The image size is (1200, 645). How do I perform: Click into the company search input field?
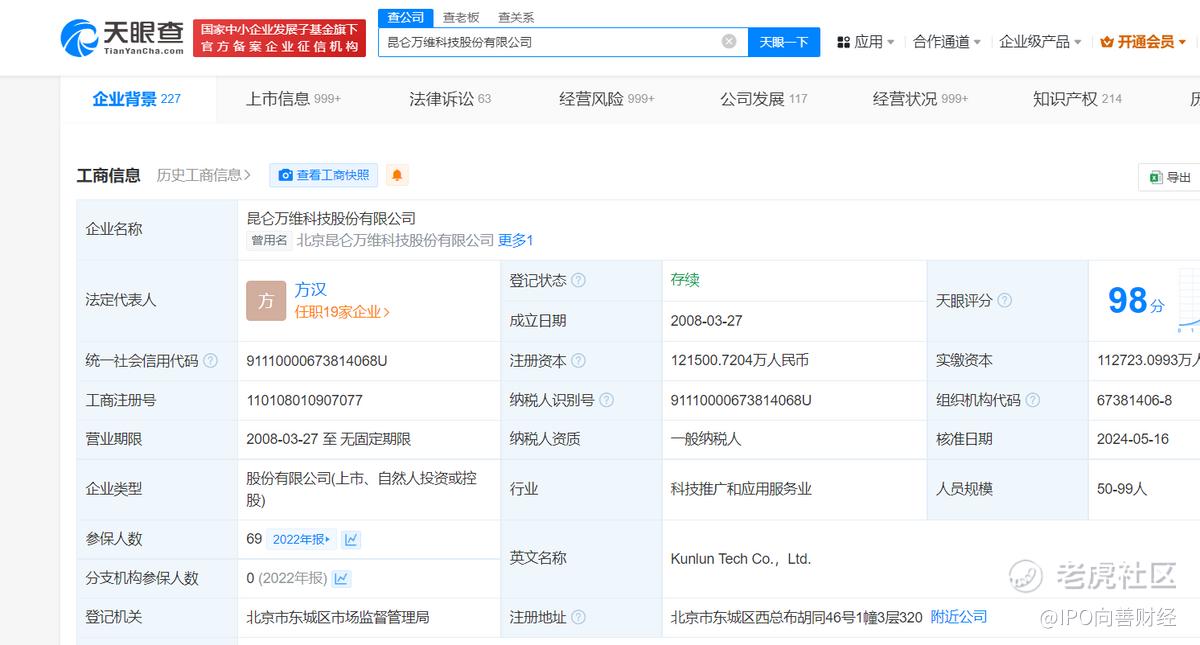pyautogui.click(x=550, y=41)
